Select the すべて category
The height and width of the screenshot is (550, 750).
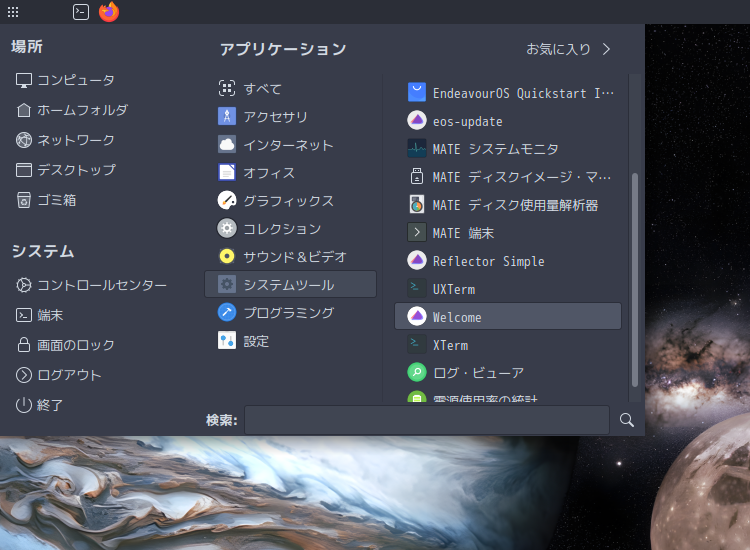click(x=290, y=88)
